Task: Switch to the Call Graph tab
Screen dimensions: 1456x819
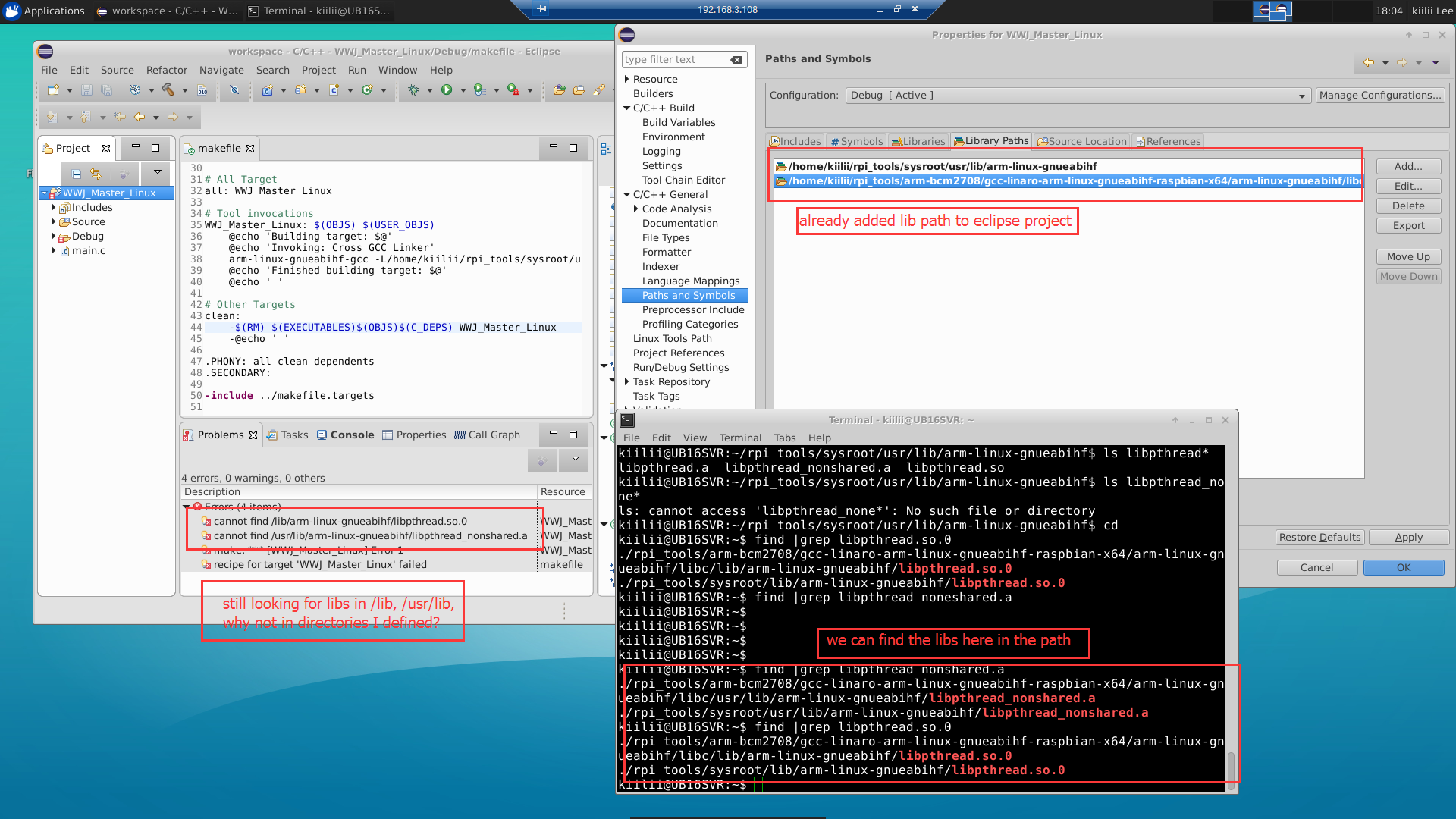Action: point(487,435)
